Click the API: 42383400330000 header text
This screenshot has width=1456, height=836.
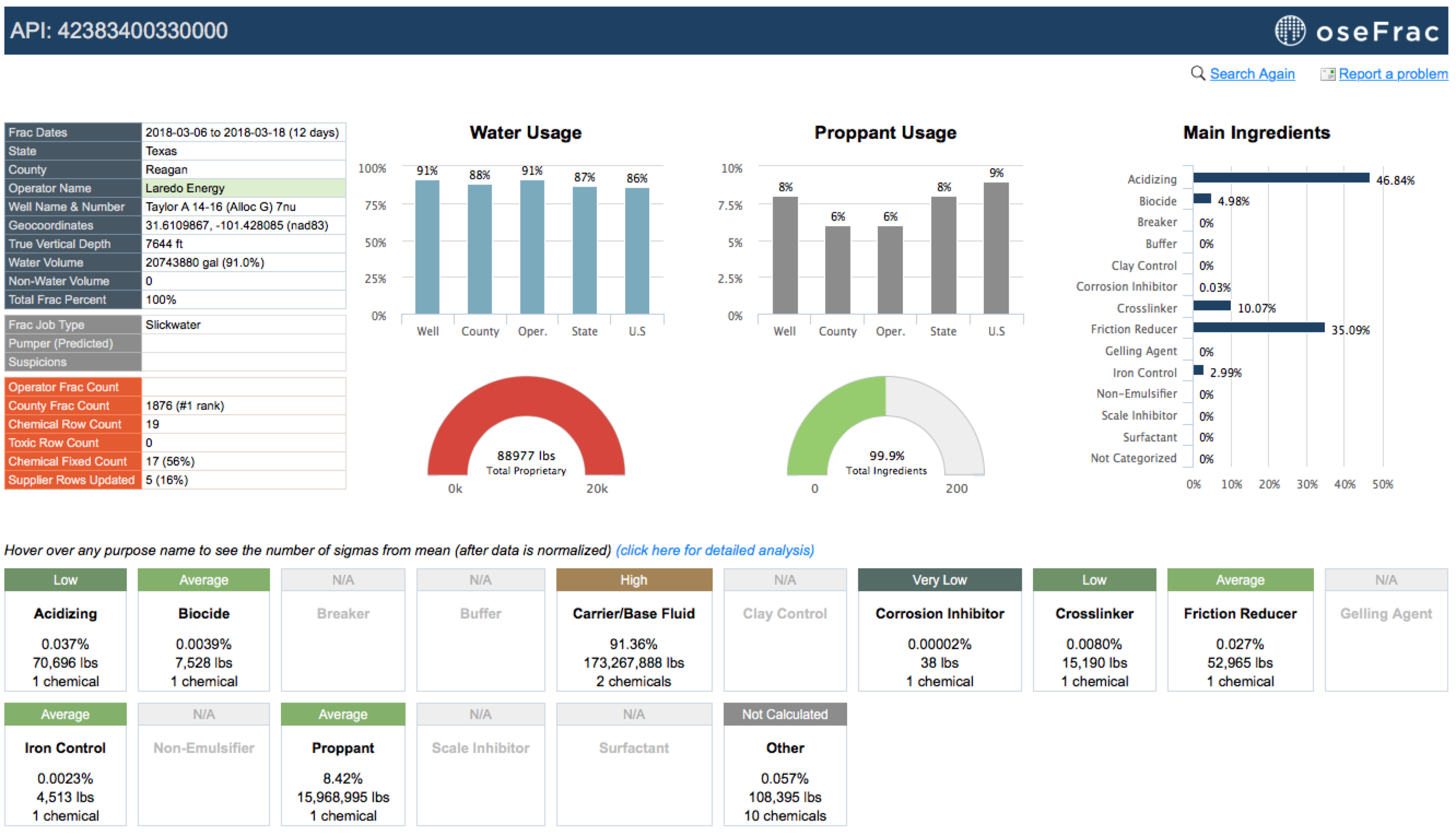coord(119,31)
